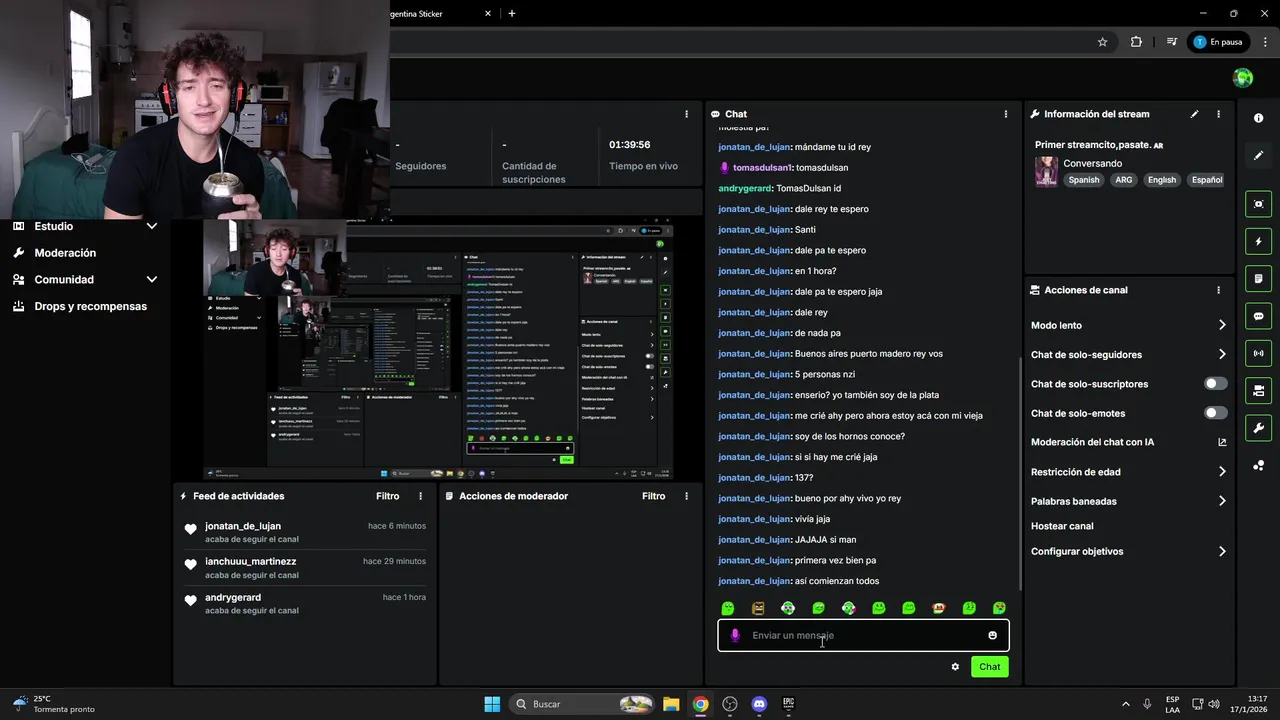Toggle Chat de solo-suscriptores switch
The image size is (1280, 720).
(x=1216, y=384)
